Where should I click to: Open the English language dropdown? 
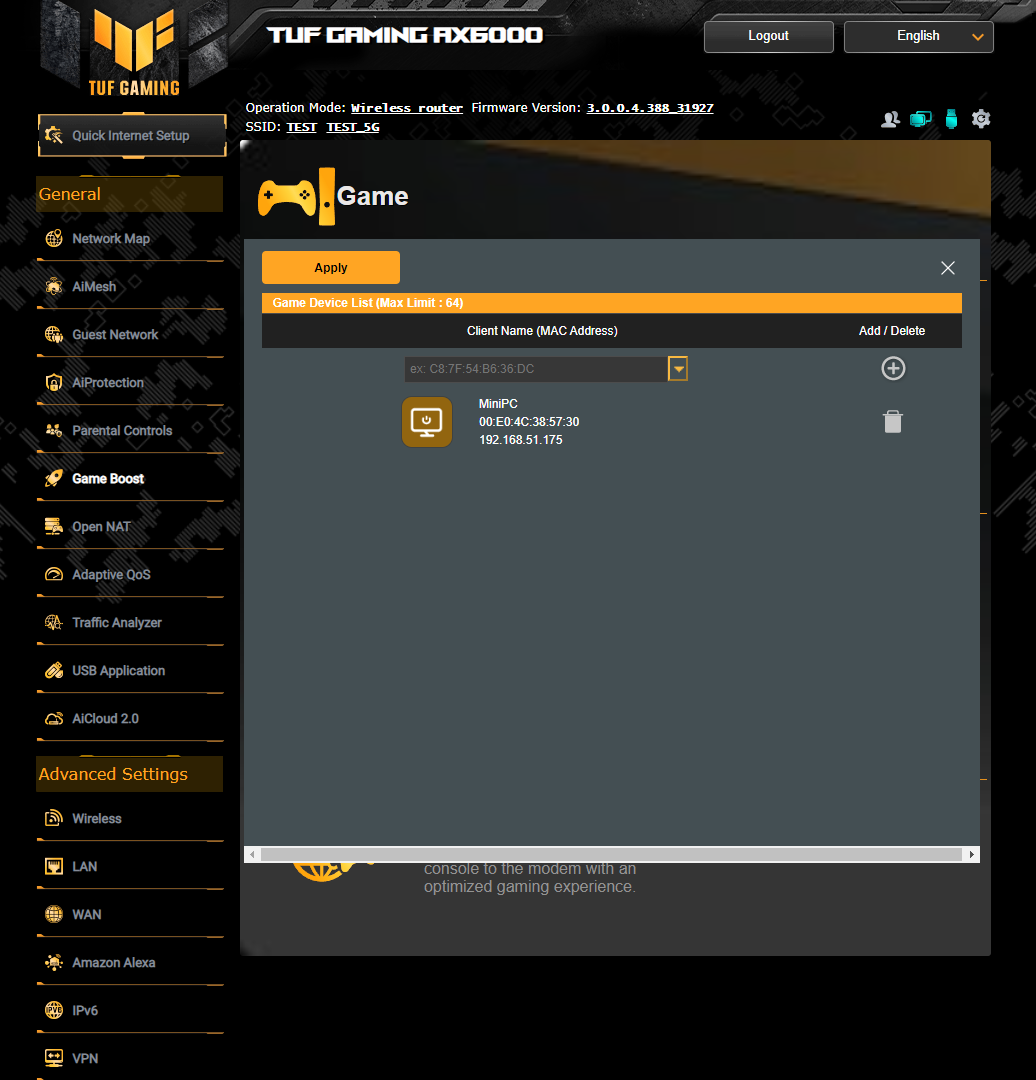click(x=918, y=37)
